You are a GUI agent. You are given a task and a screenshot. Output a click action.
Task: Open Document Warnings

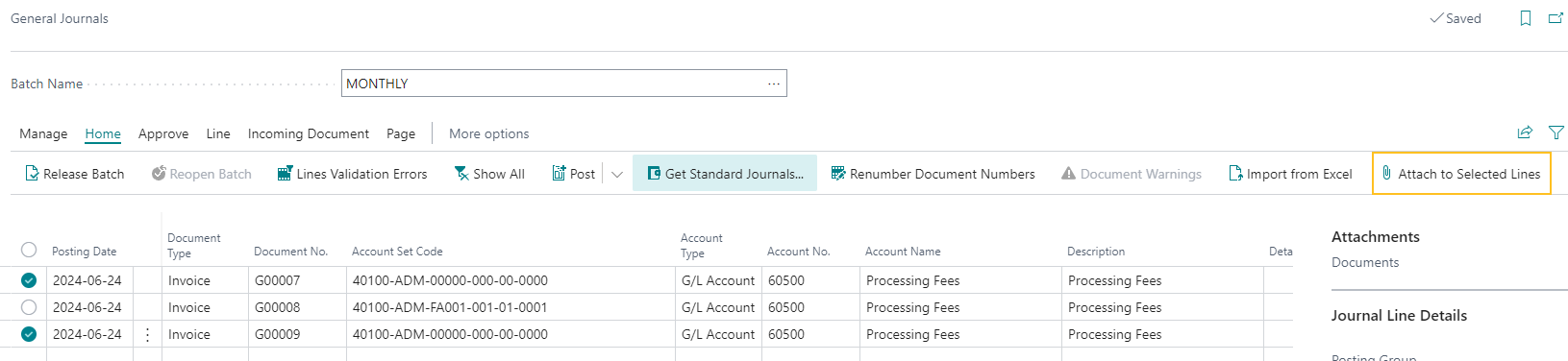click(1132, 174)
